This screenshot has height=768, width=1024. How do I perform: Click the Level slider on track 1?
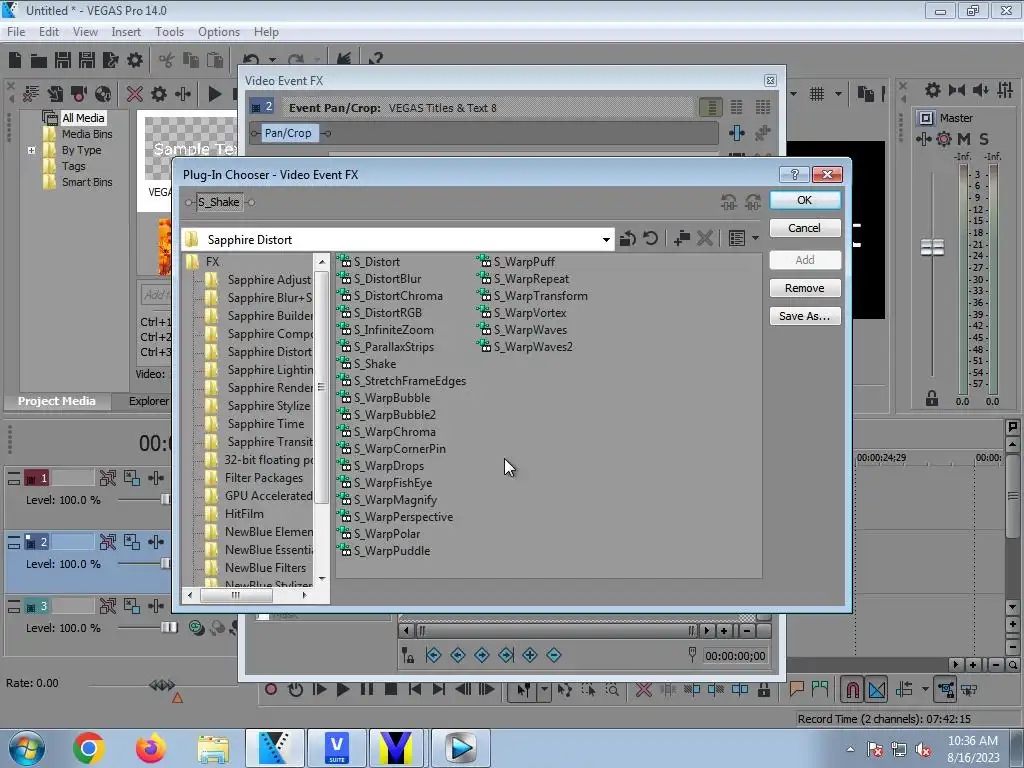coord(165,500)
